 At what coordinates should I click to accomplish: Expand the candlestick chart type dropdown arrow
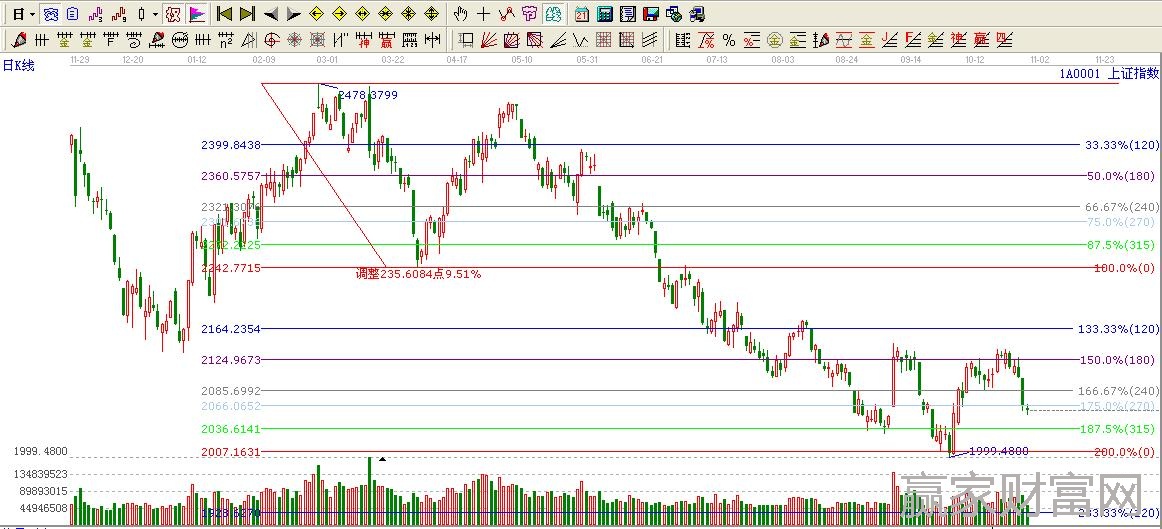pyautogui.click(x=155, y=14)
